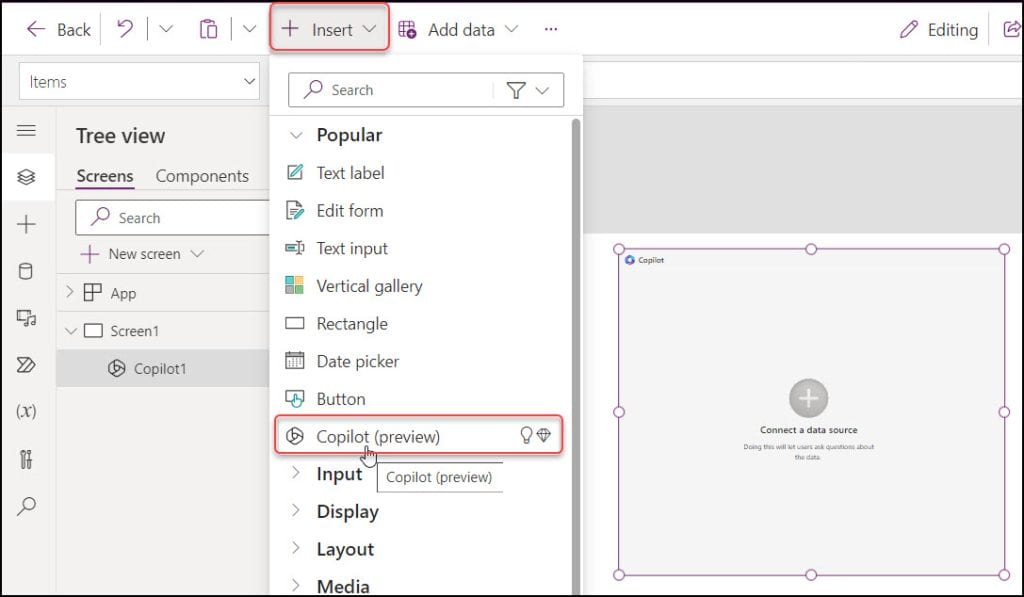Expand the Display category
The width and height of the screenshot is (1024, 597).
[x=296, y=510]
